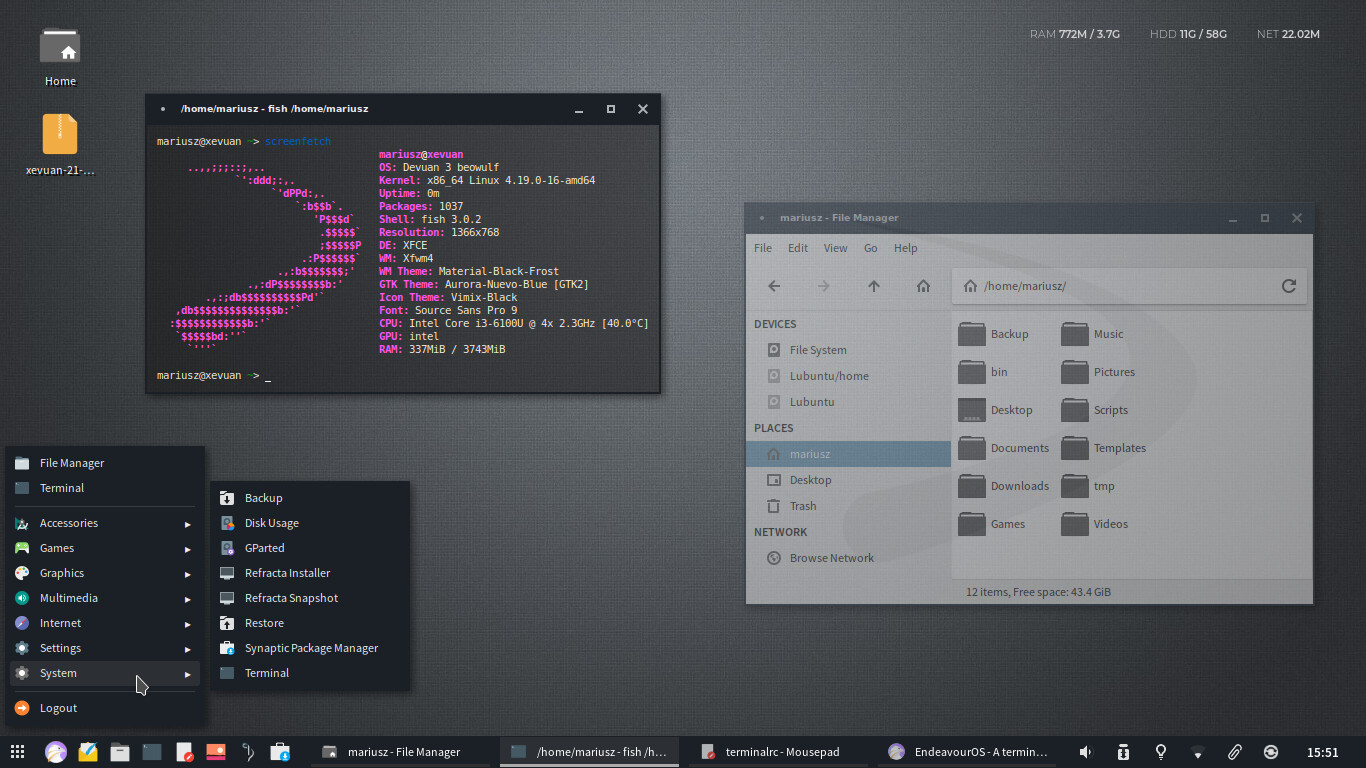The image size is (1366, 768).
Task: Open the Backup folder in File Manager
Action: pyautogui.click(x=993, y=334)
